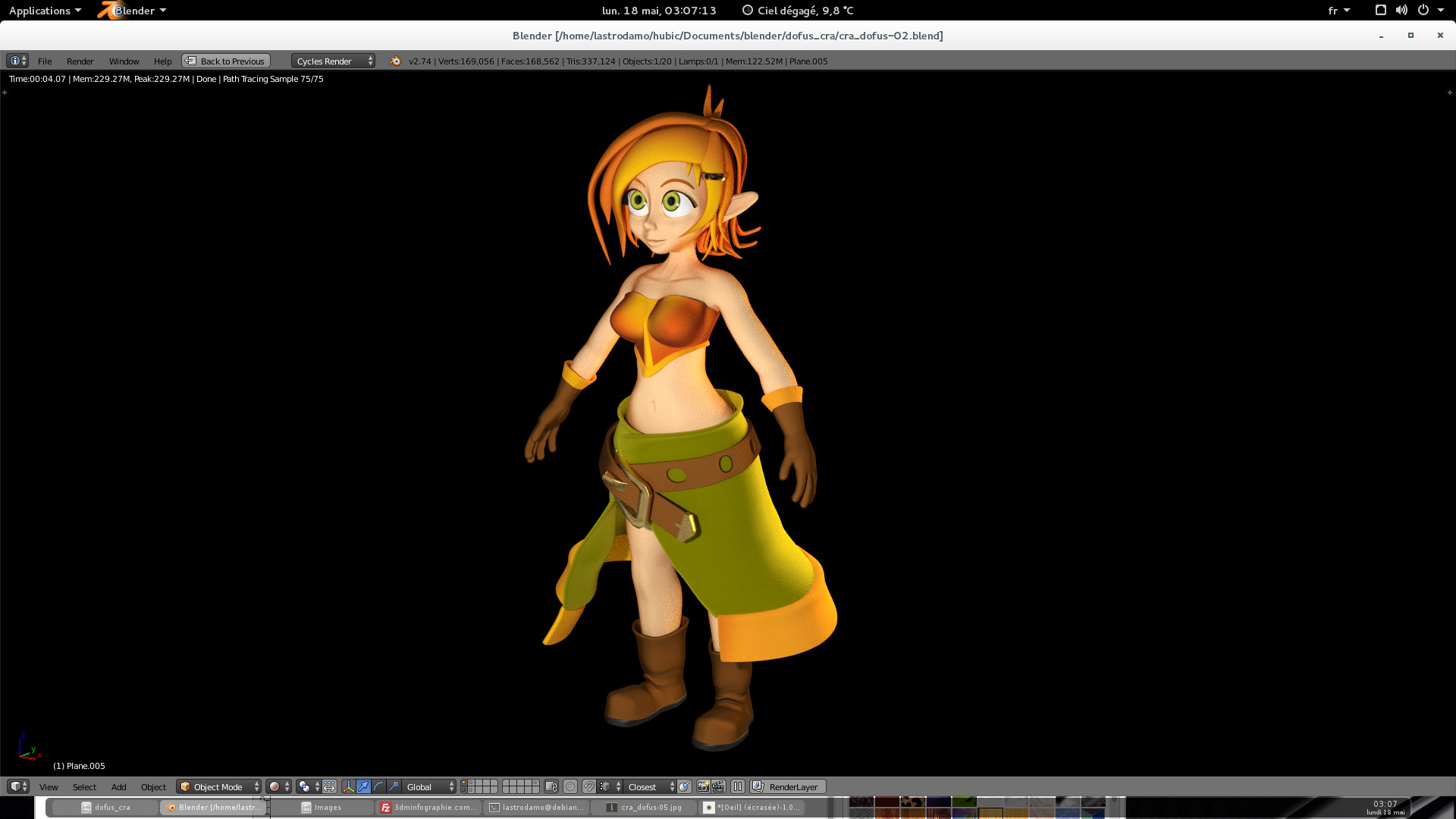Toggle manipulate center points button
The width and height of the screenshot is (1456, 819).
click(x=329, y=787)
